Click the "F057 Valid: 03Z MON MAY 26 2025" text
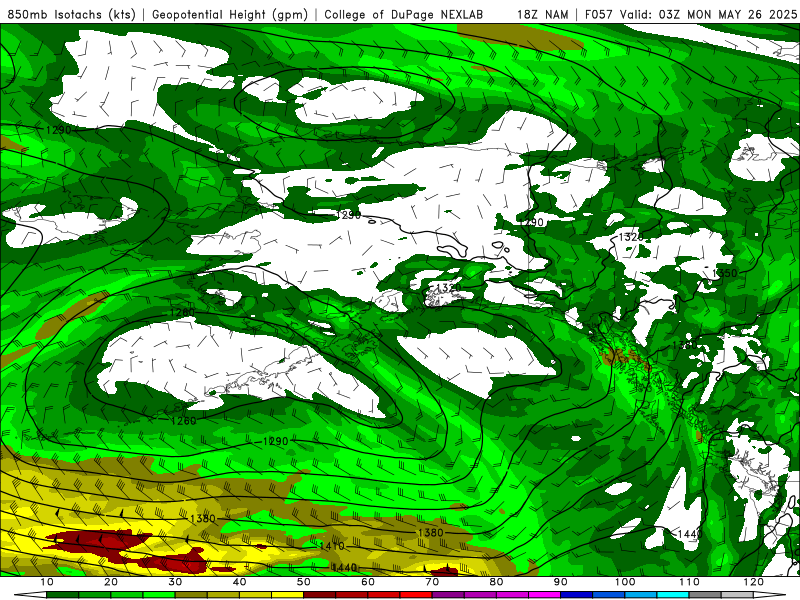800x600 pixels. coord(690,14)
